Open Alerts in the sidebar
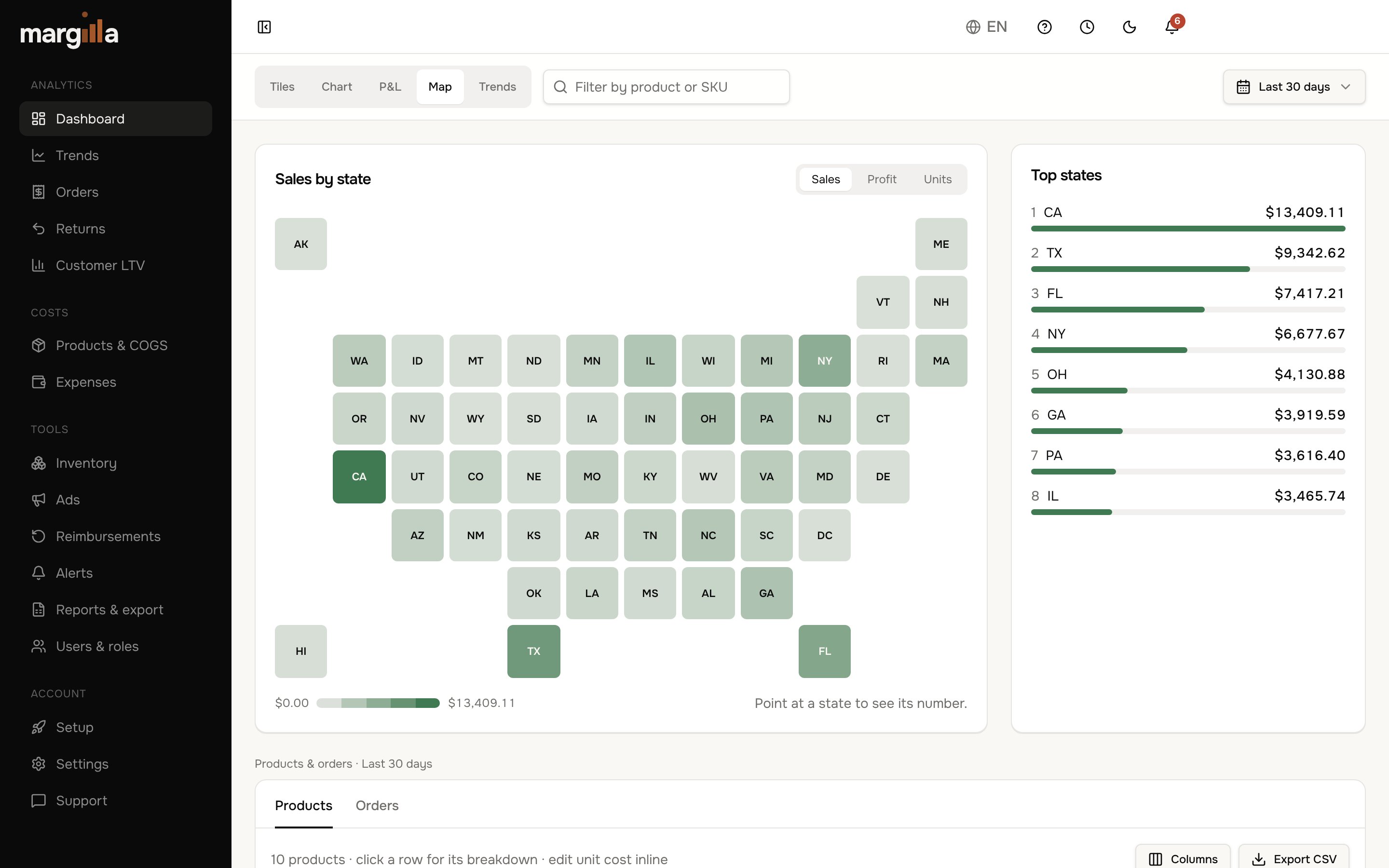This screenshot has height=868, width=1389. click(x=115, y=573)
